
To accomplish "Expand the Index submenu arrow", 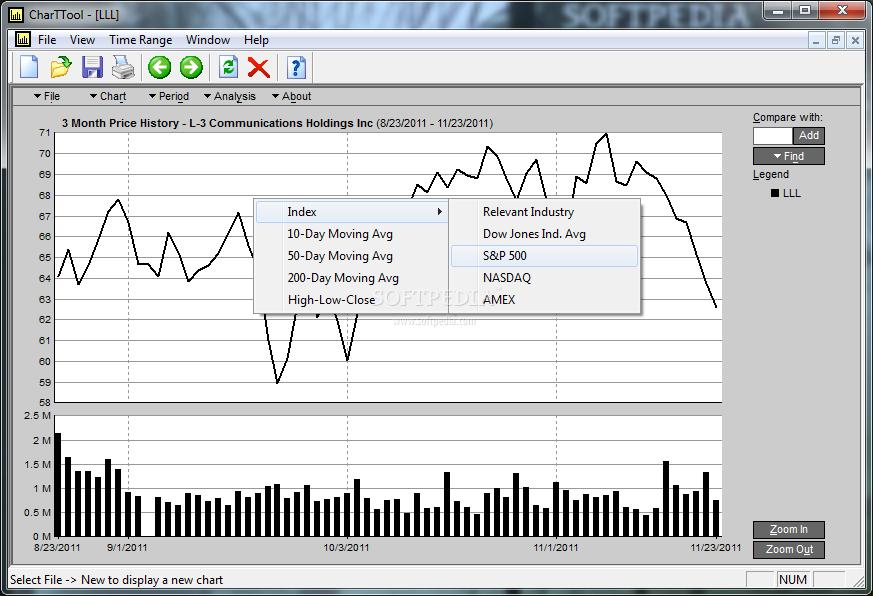I will click(x=439, y=212).
